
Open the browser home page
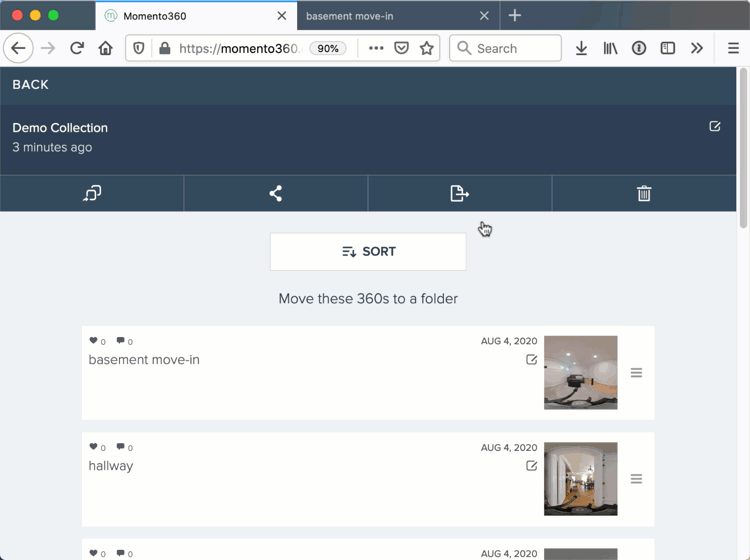[105, 48]
